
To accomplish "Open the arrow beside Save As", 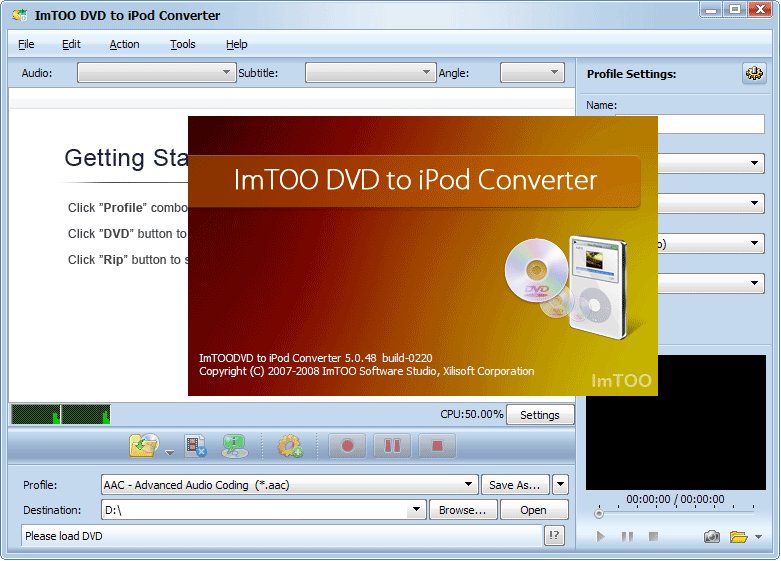I will click(560, 484).
